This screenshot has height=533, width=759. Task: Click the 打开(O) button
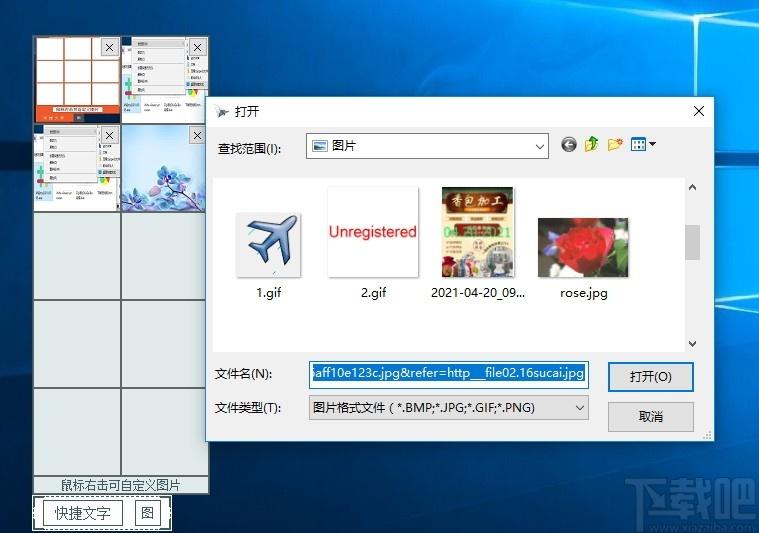point(651,377)
